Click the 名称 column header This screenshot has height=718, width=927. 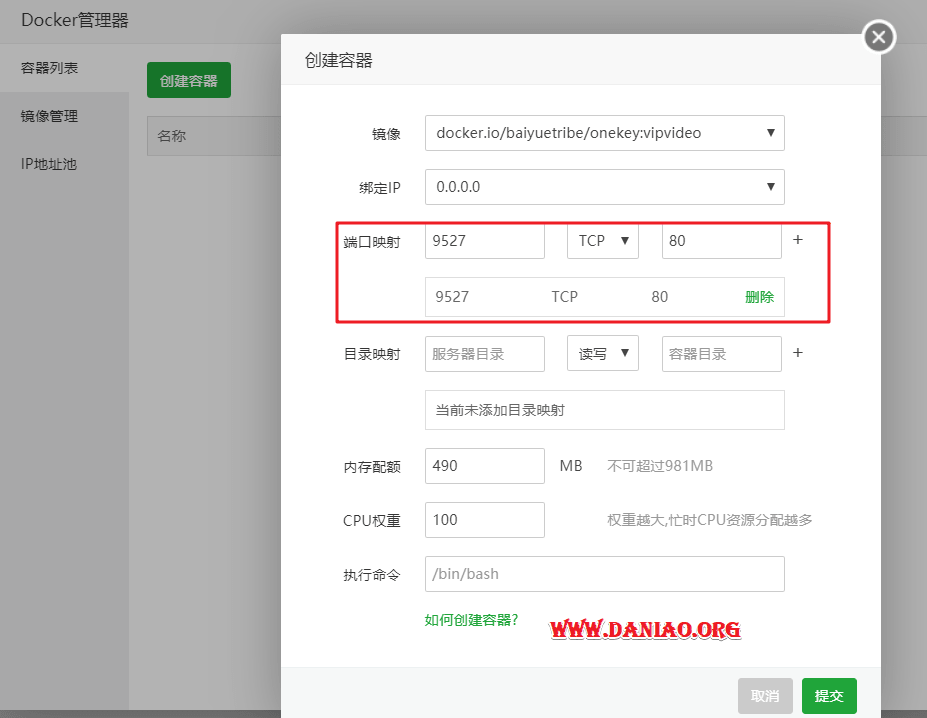pyautogui.click(x=171, y=136)
